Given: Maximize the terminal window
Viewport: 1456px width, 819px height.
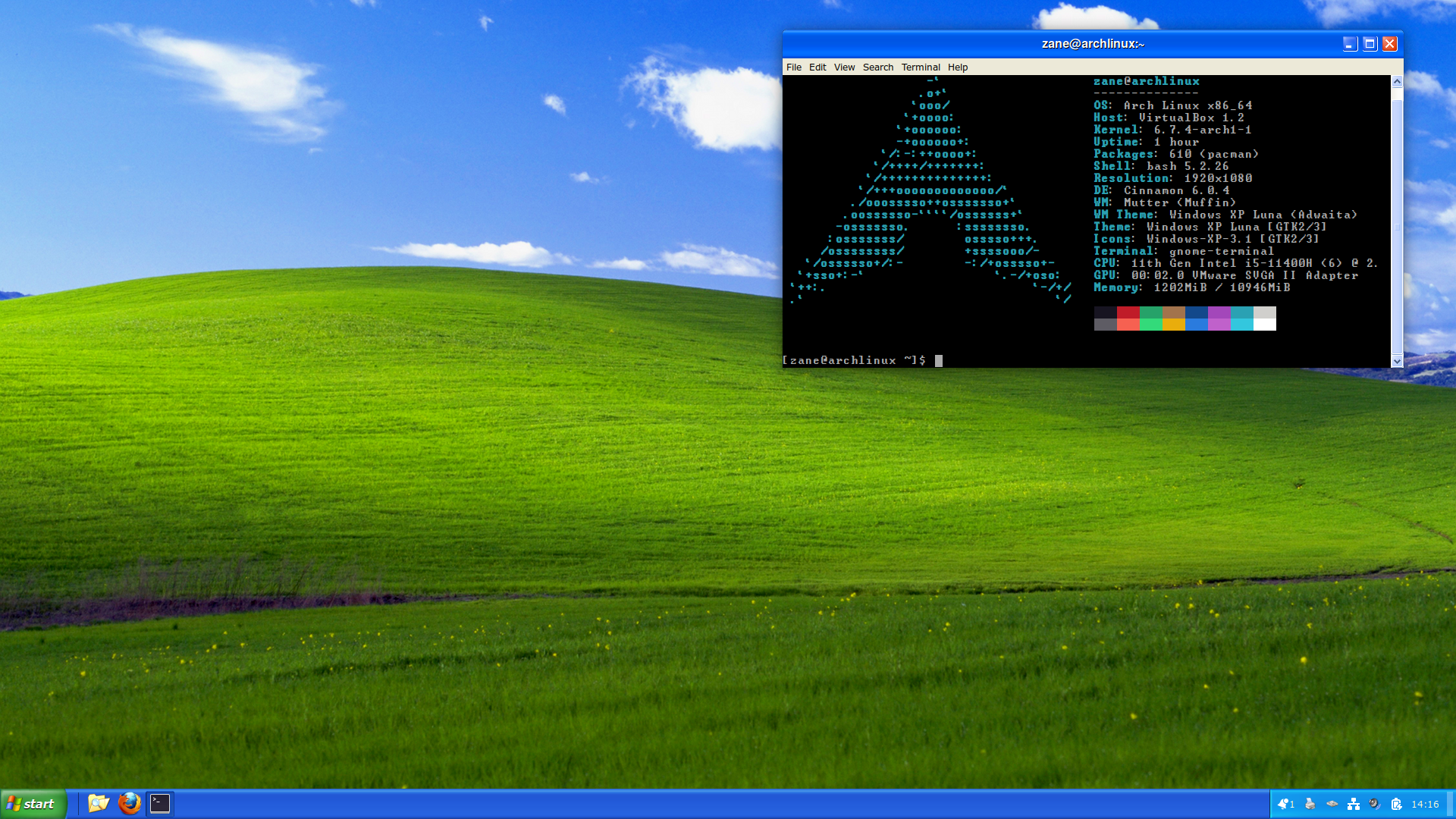Looking at the screenshot, I should [x=1370, y=44].
